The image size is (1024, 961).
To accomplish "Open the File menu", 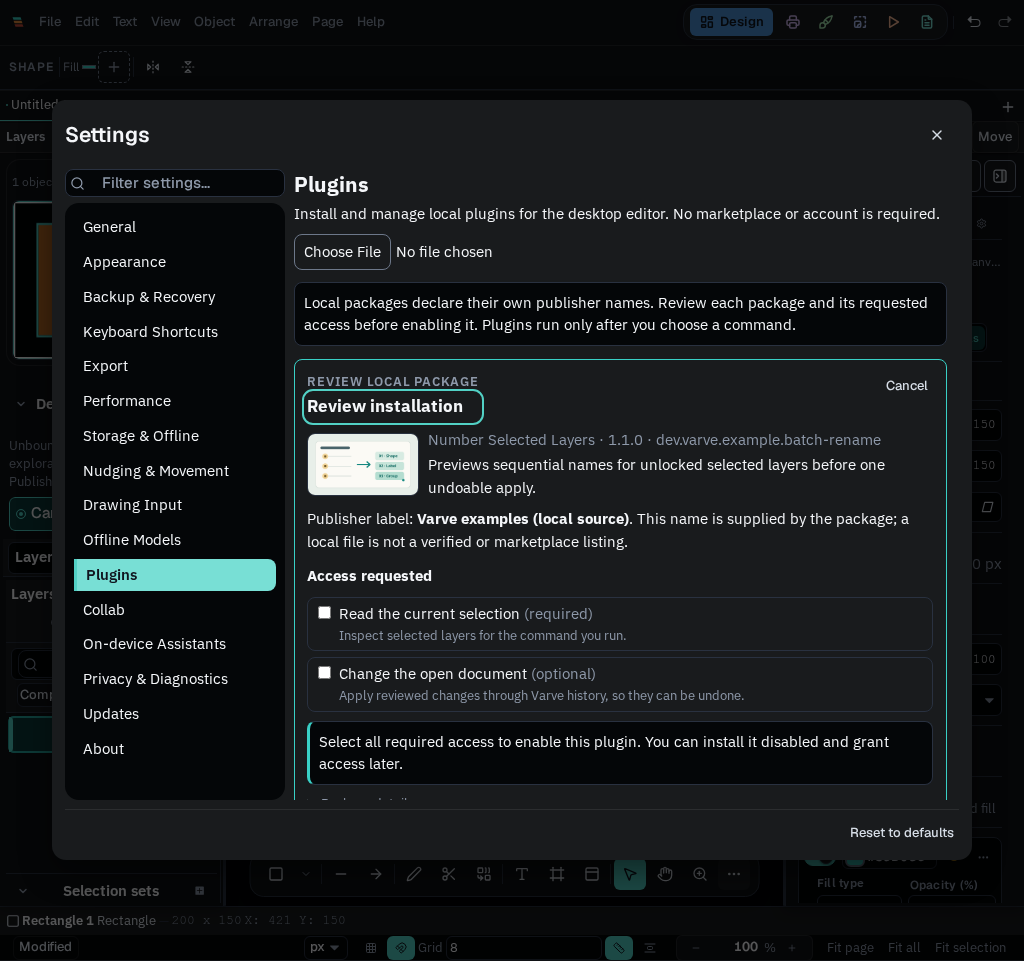I will [x=50, y=22].
